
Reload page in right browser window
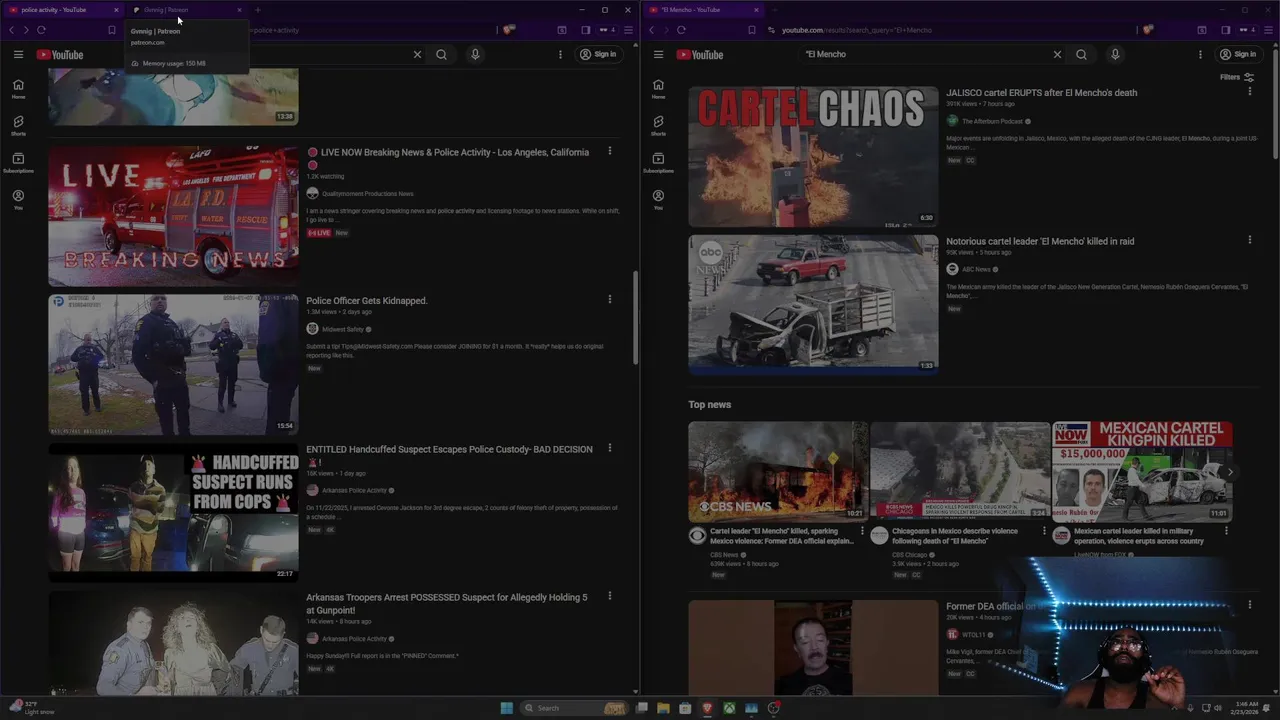pyautogui.click(x=681, y=30)
